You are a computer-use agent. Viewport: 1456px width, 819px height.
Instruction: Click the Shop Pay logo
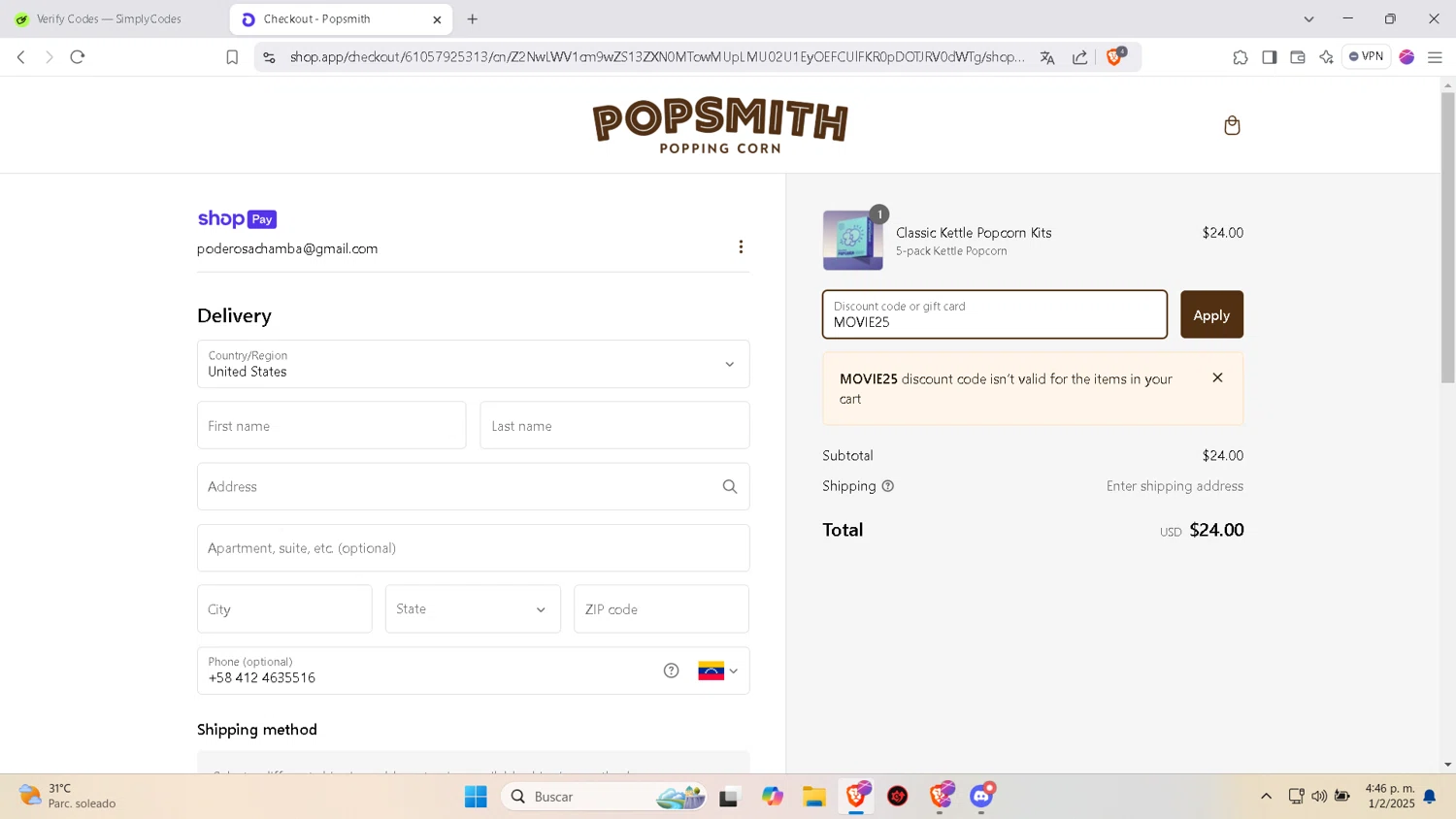[237, 219]
